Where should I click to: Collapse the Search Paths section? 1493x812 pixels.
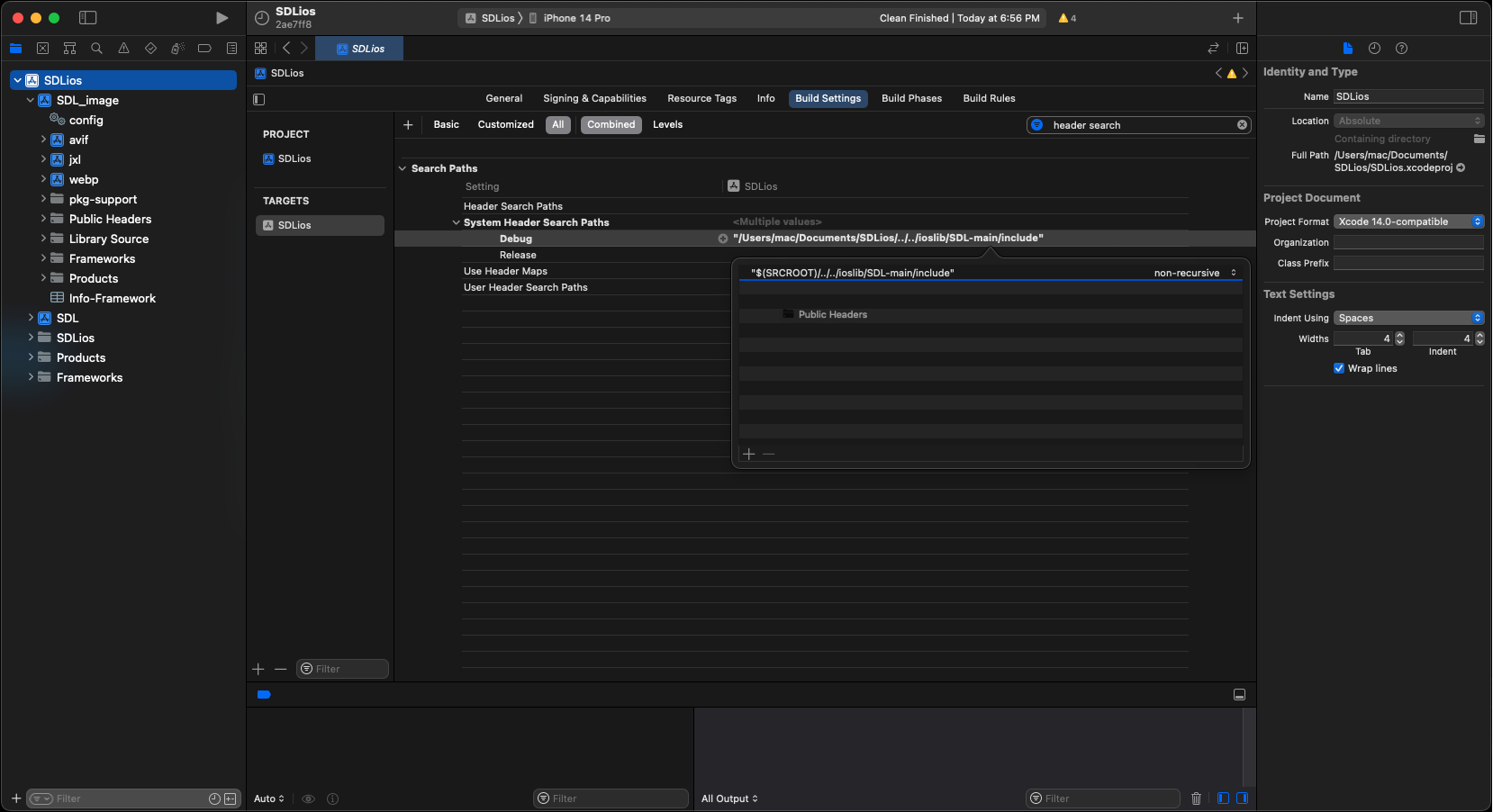[403, 168]
